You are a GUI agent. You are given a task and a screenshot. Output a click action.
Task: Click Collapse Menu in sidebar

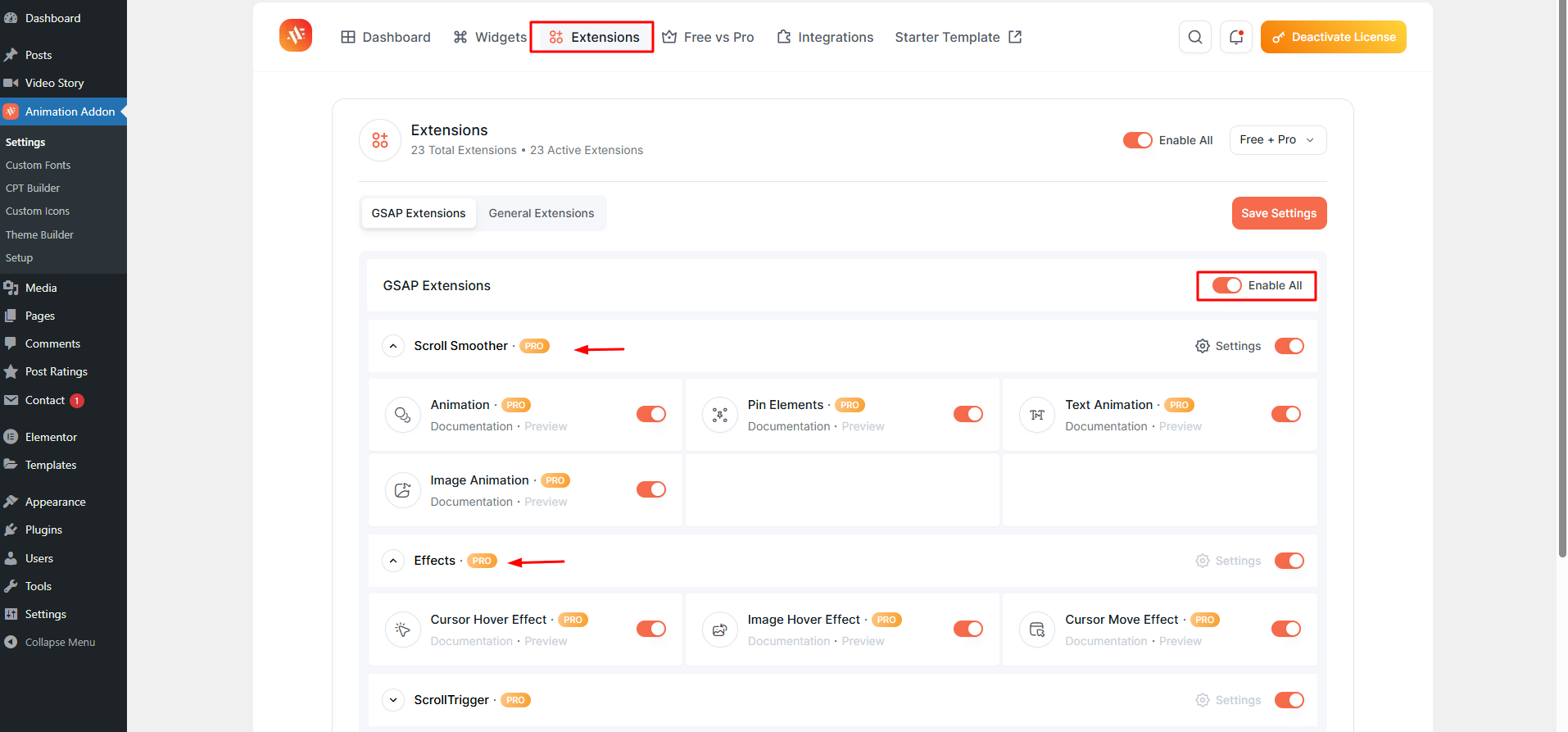coord(49,642)
